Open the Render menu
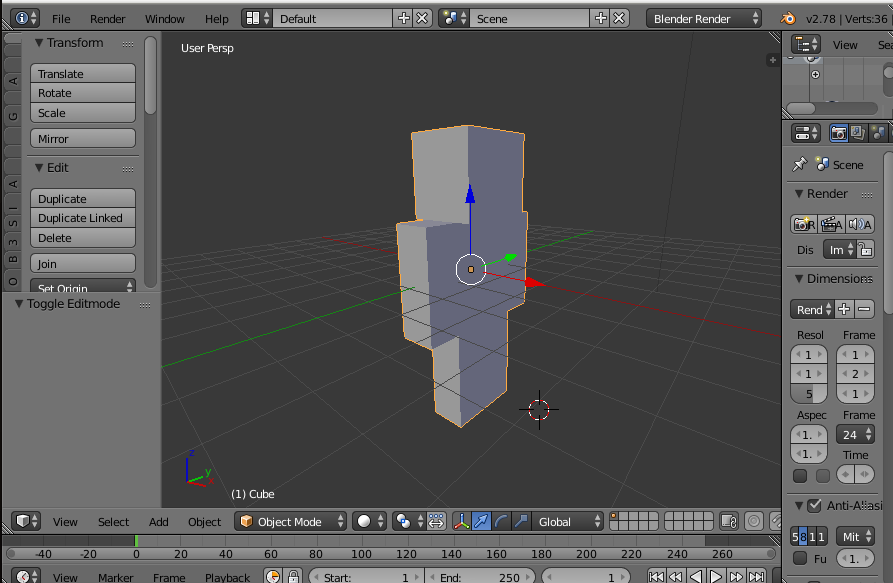Viewport: 893px width, 583px height. tap(108, 18)
